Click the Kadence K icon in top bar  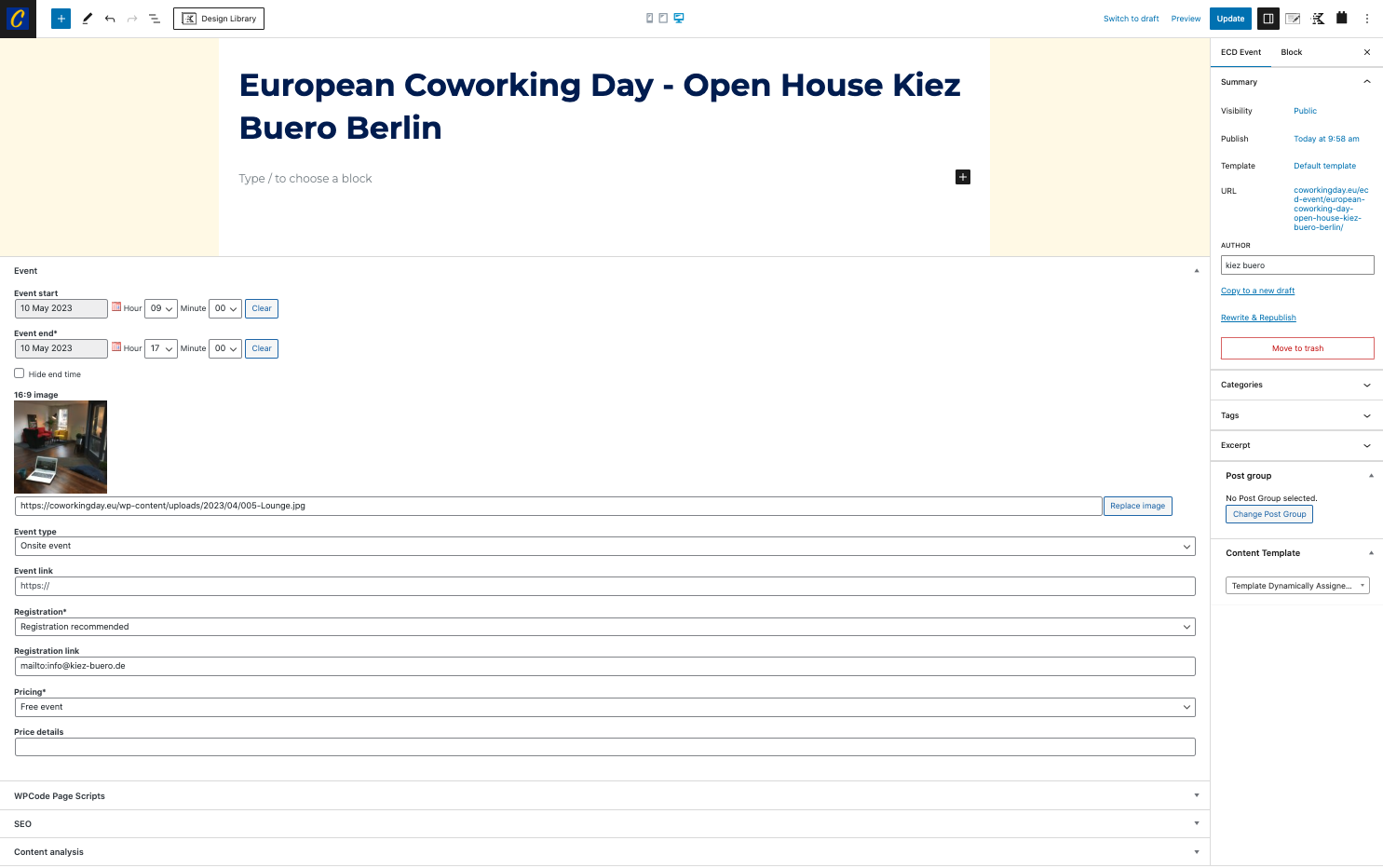click(x=1318, y=19)
